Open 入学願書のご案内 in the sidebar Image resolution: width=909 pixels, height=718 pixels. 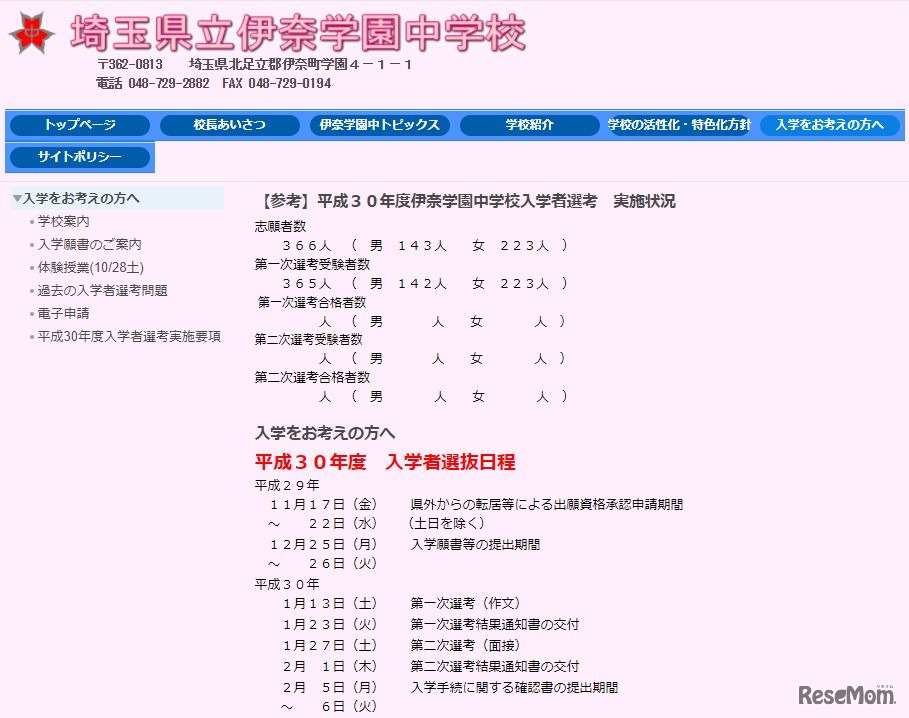coord(88,244)
